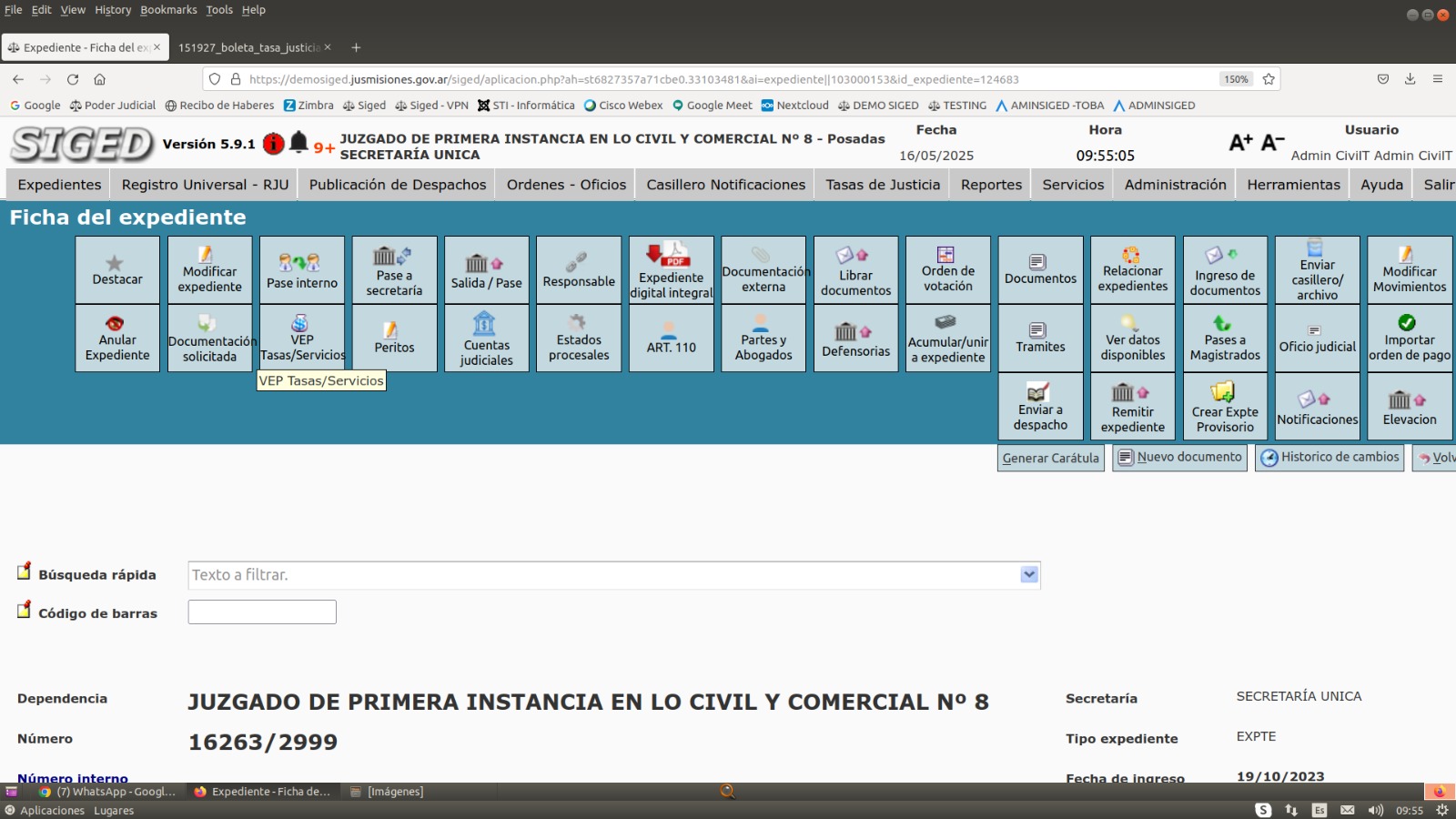Screen dimensions: 1456x819
Task: Open Relacionar expedientes tile
Action: point(1133,270)
